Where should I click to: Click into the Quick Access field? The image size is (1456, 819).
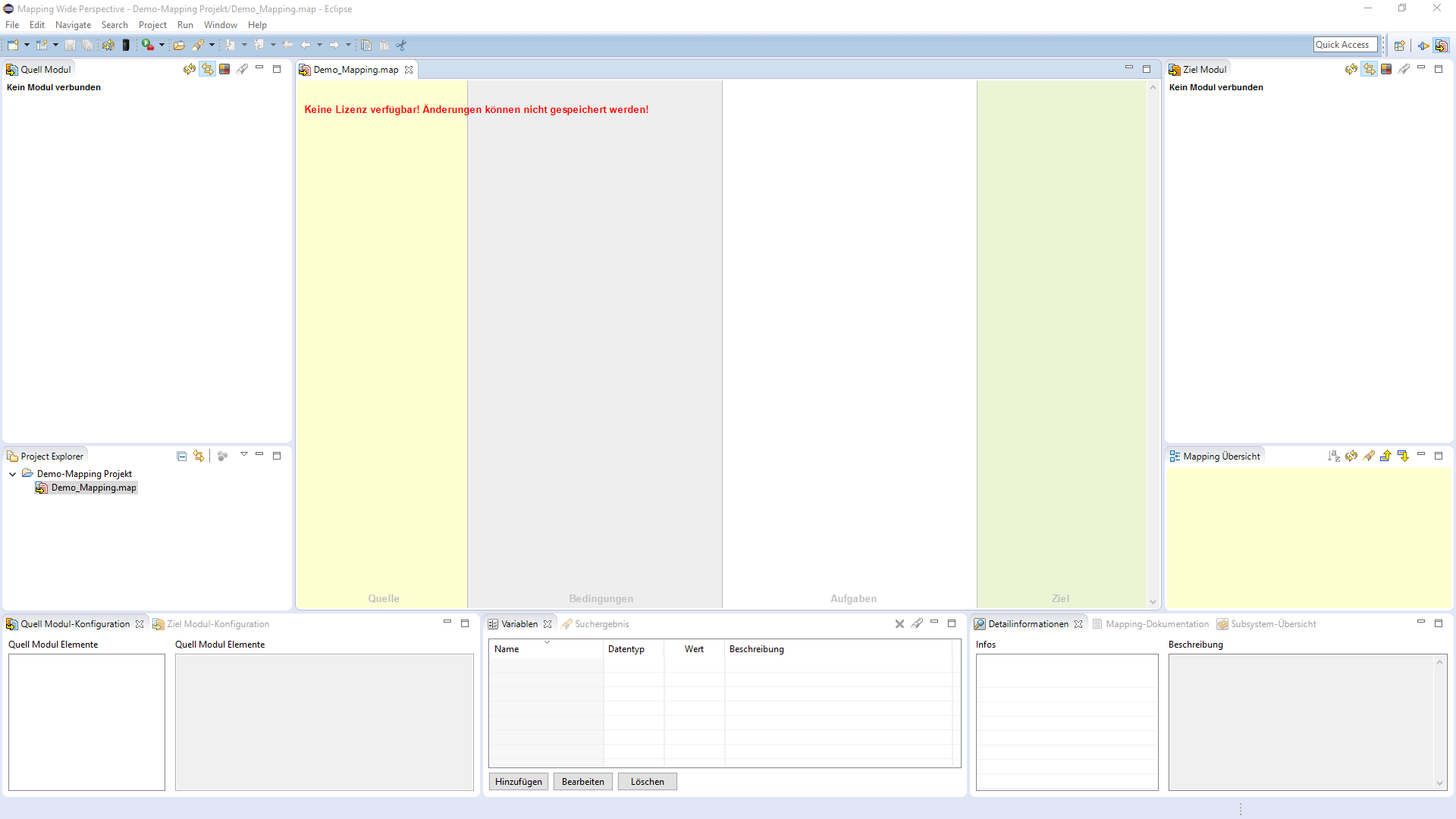pos(1345,45)
